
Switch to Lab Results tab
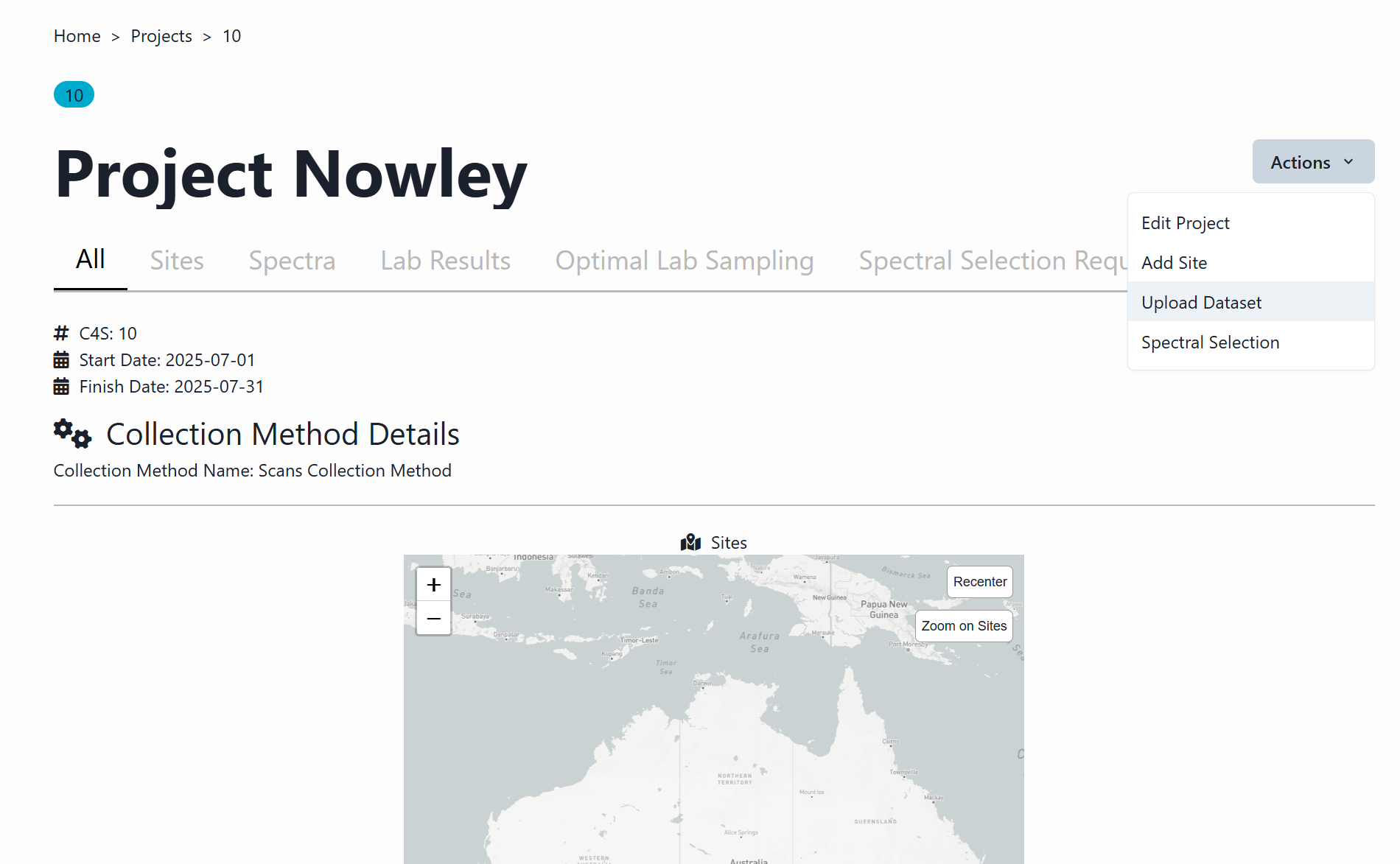(445, 261)
